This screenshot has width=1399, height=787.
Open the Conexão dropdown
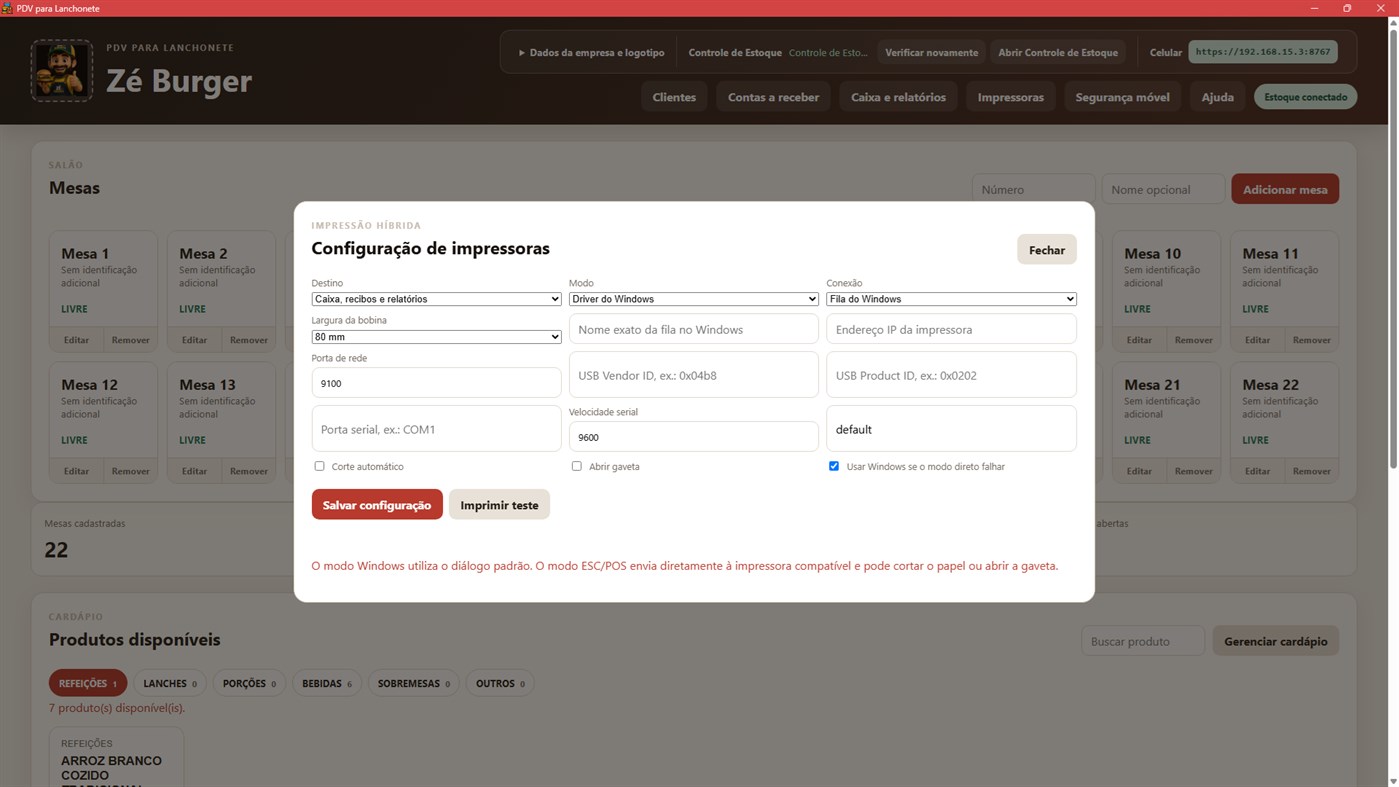pos(951,299)
